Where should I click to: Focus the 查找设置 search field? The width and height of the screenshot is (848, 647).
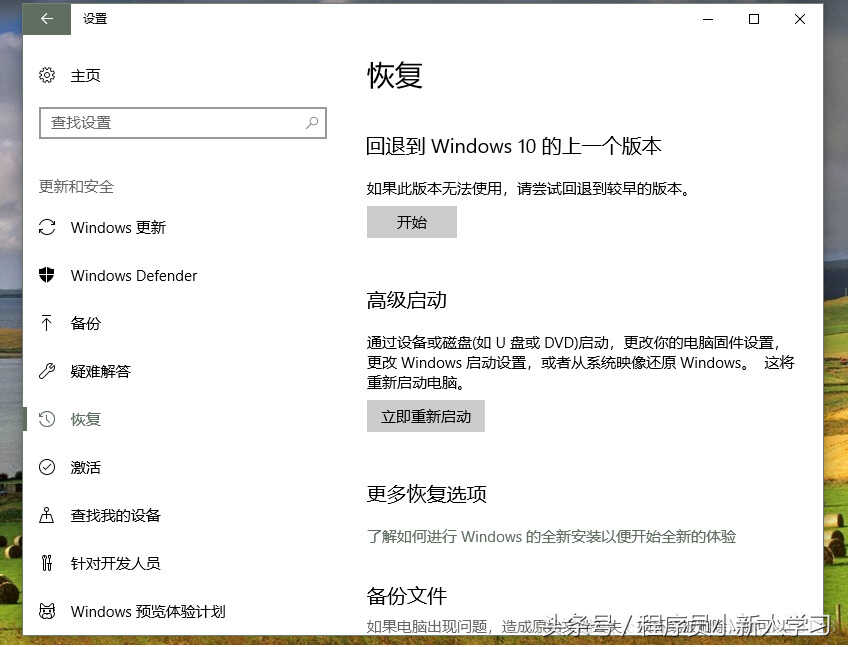coord(183,123)
